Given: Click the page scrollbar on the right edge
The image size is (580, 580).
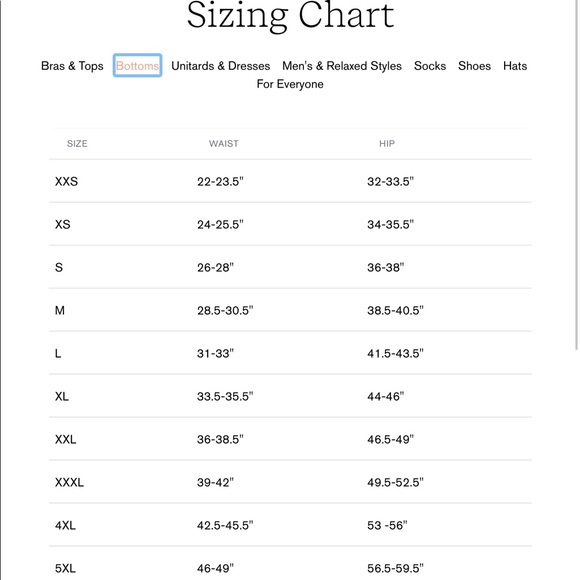Looking at the screenshot, I should coord(576,175).
